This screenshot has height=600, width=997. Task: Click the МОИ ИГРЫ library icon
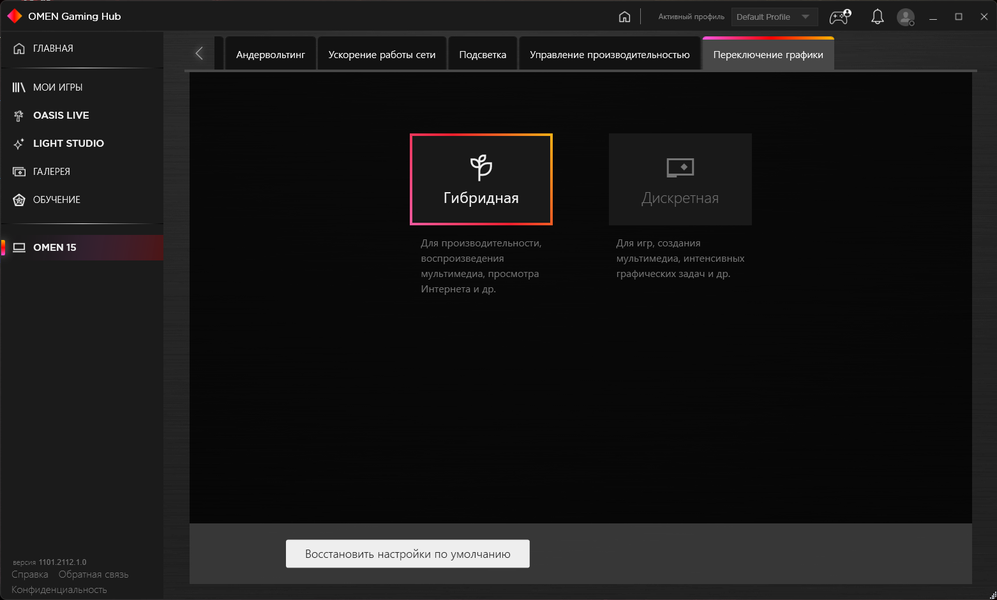point(19,87)
